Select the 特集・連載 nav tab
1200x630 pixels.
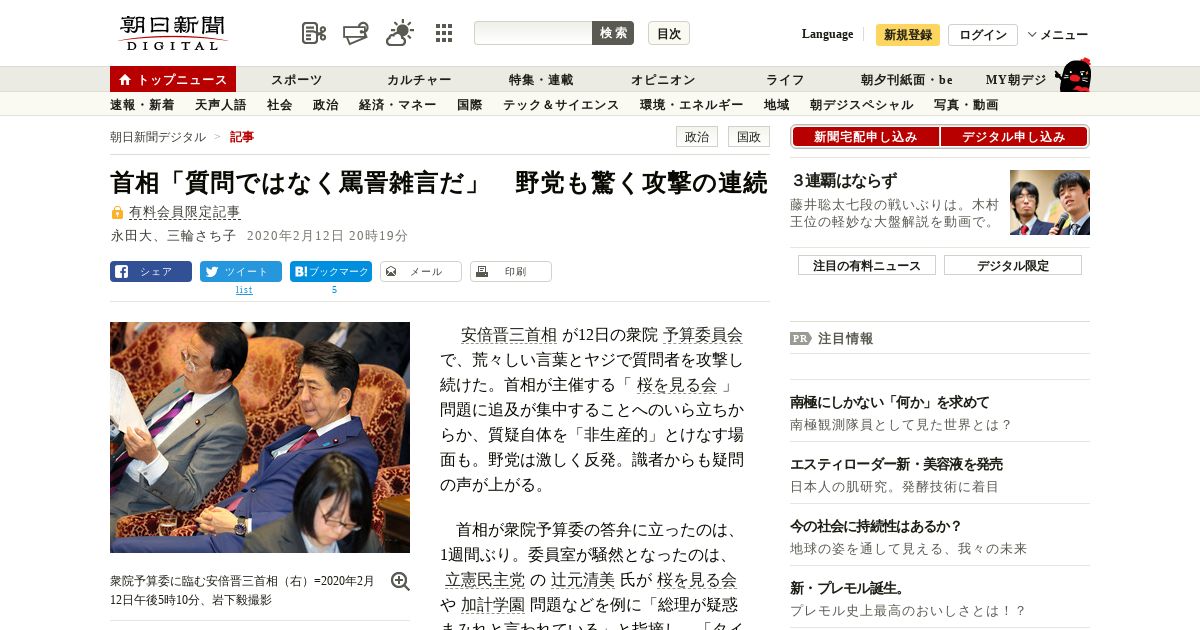click(541, 79)
